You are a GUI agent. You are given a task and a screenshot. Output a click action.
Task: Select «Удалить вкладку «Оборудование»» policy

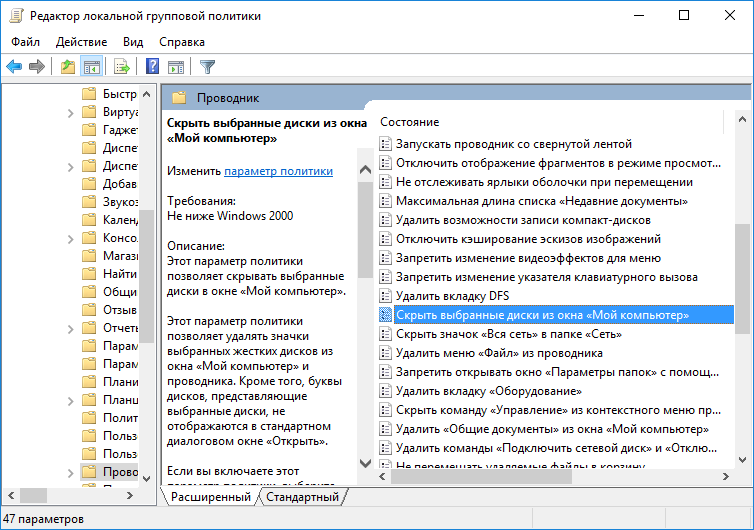click(488, 391)
